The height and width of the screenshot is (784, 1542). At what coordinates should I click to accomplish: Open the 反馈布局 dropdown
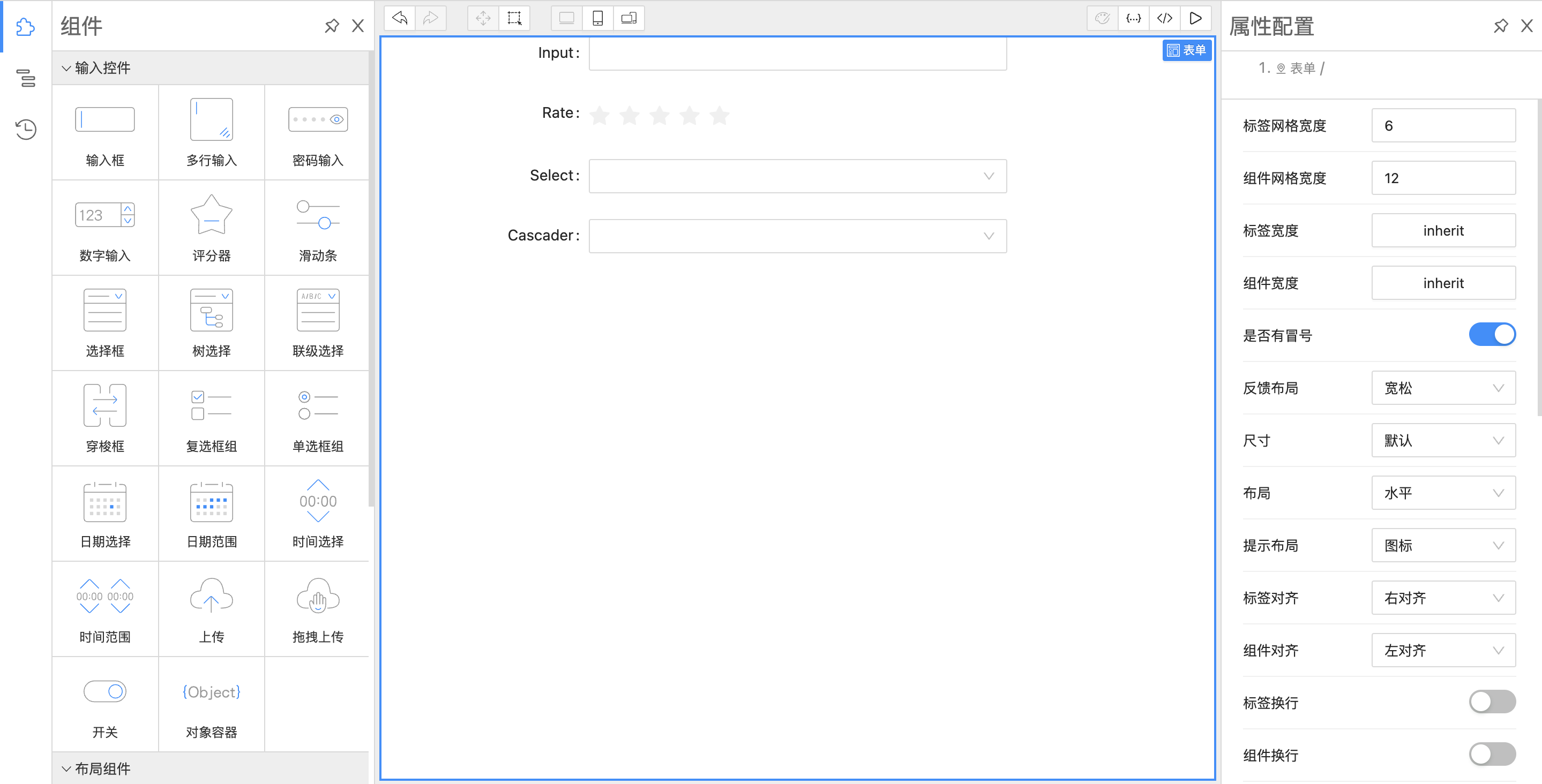pyautogui.click(x=1443, y=388)
